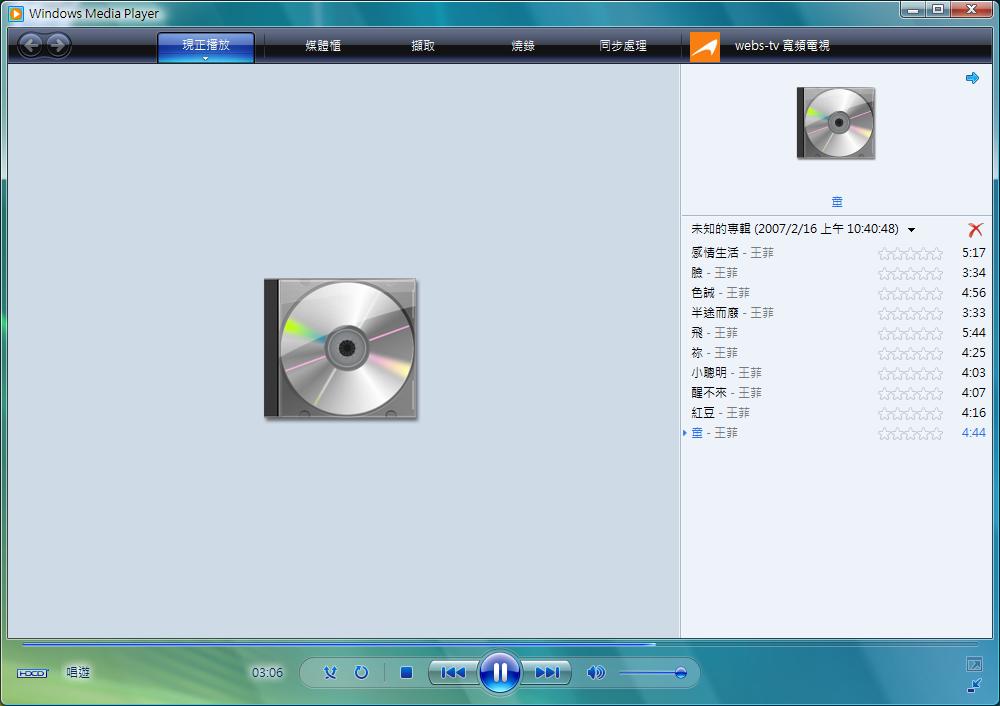
Task: Skip to the next track
Action: [x=547, y=672]
